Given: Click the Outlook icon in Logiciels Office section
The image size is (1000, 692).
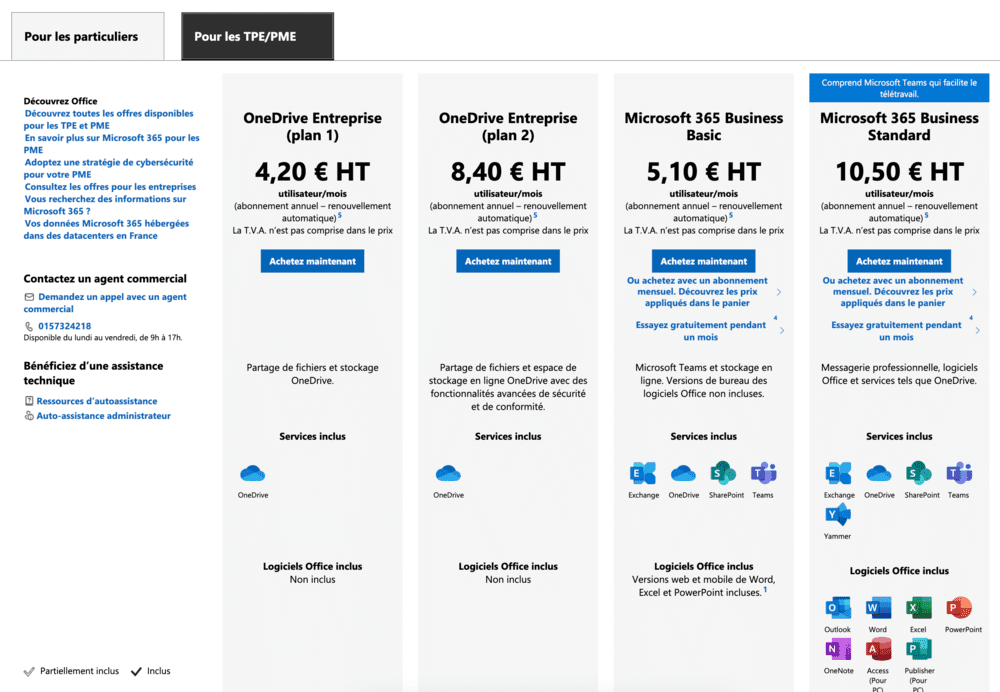Looking at the screenshot, I should (x=838, y=607).
